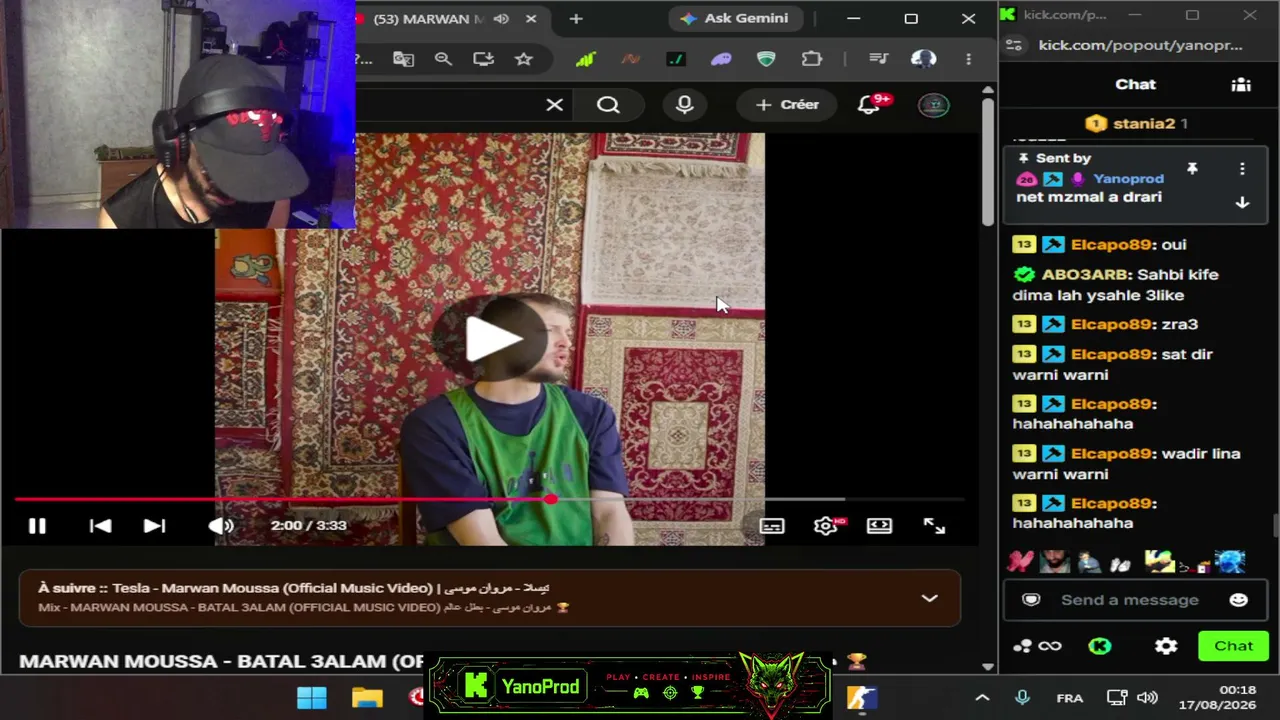Open the browser three-dot menu
The image size is (1280, 720).
point(968,59)
